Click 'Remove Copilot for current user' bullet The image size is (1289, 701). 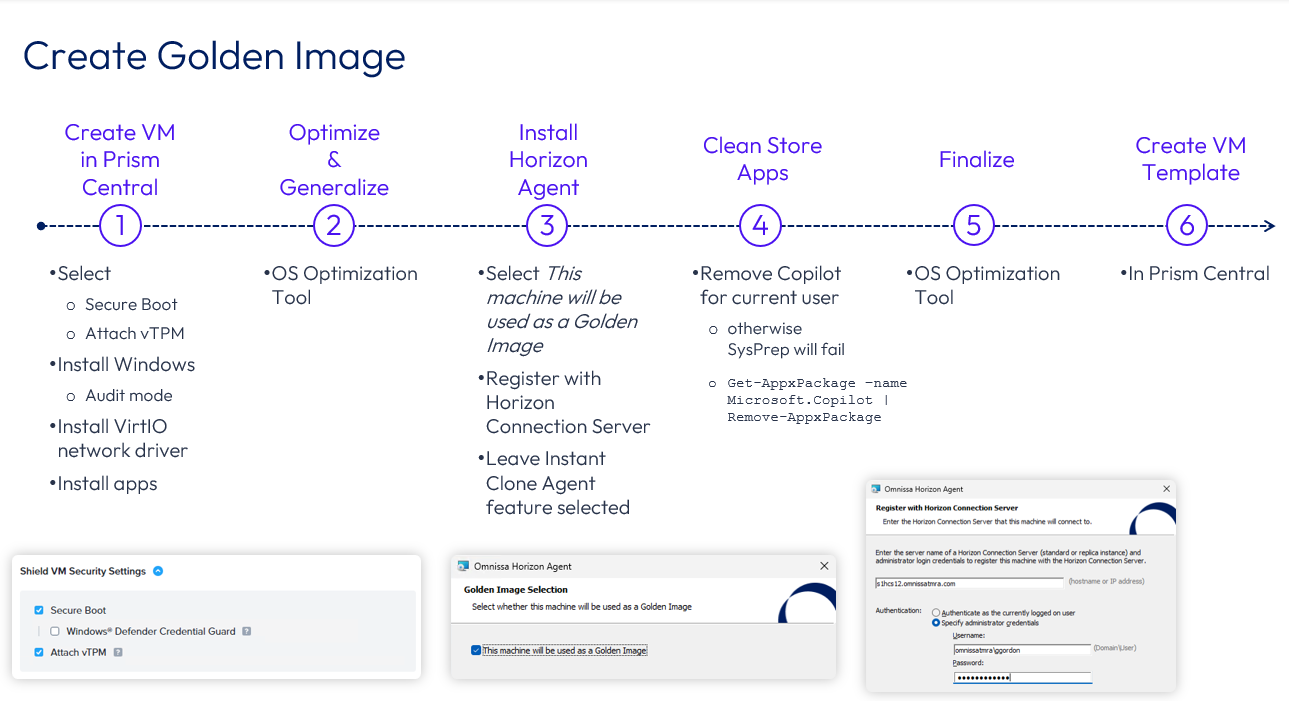[768, 285]
